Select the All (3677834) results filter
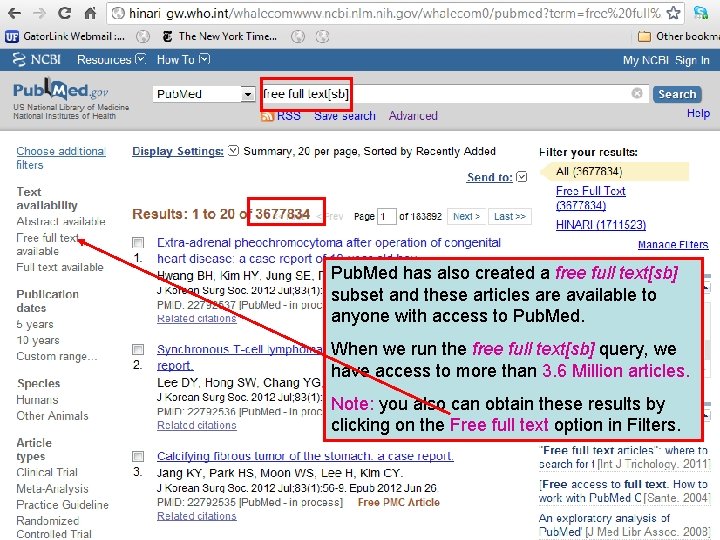The width and height of the screenshot is (720, 540). point(589,172)
